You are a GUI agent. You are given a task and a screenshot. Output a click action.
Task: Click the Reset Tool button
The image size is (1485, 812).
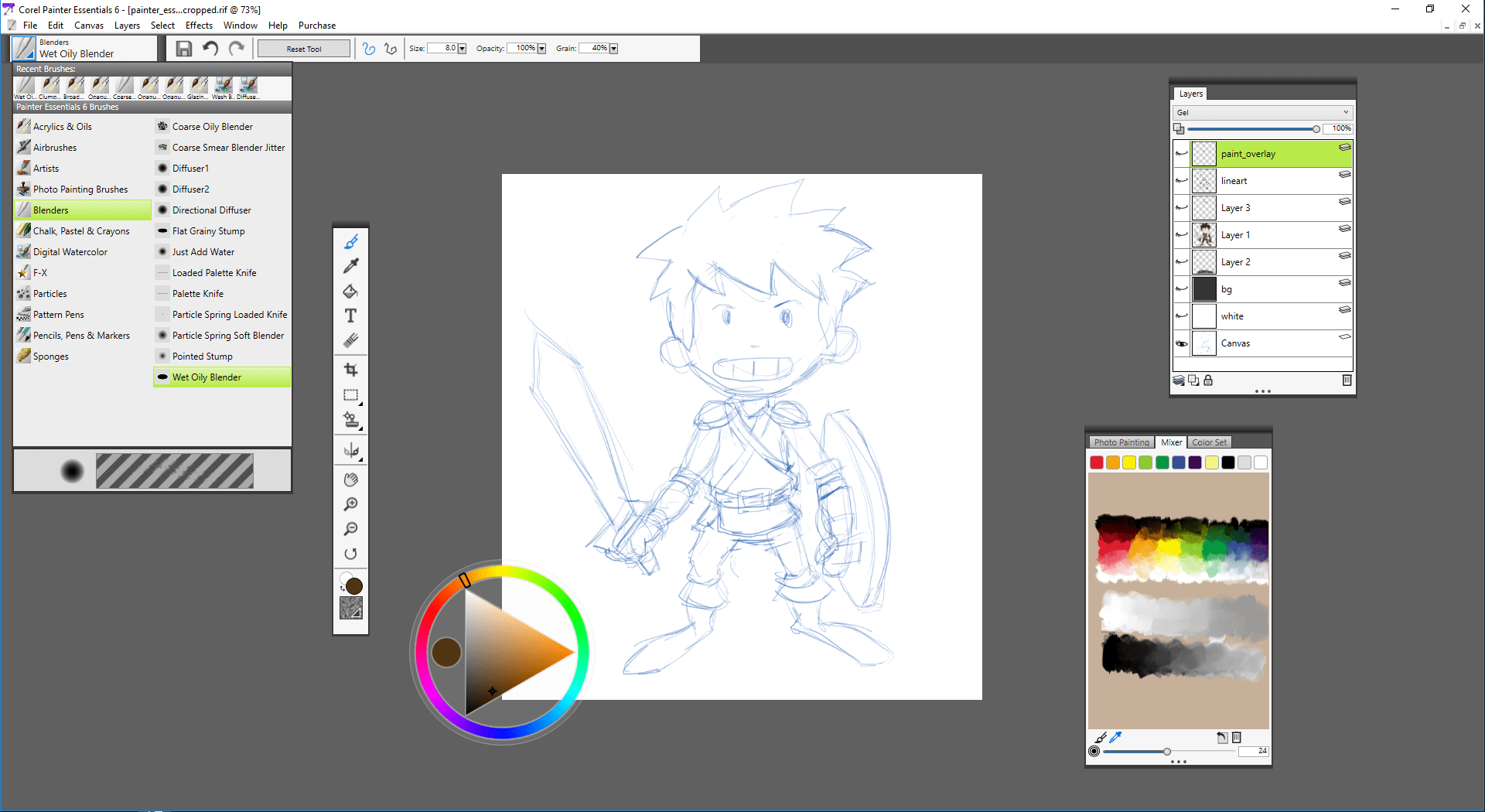click(x=304, y=49)
